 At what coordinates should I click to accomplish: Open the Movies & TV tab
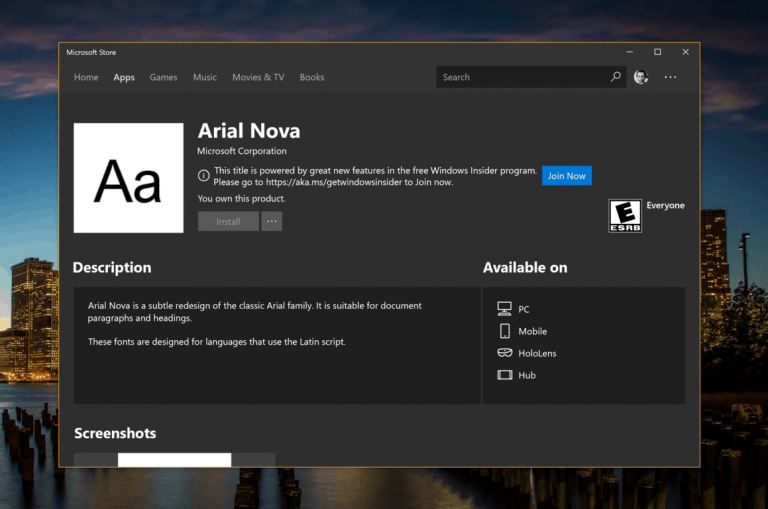(258, 77)
